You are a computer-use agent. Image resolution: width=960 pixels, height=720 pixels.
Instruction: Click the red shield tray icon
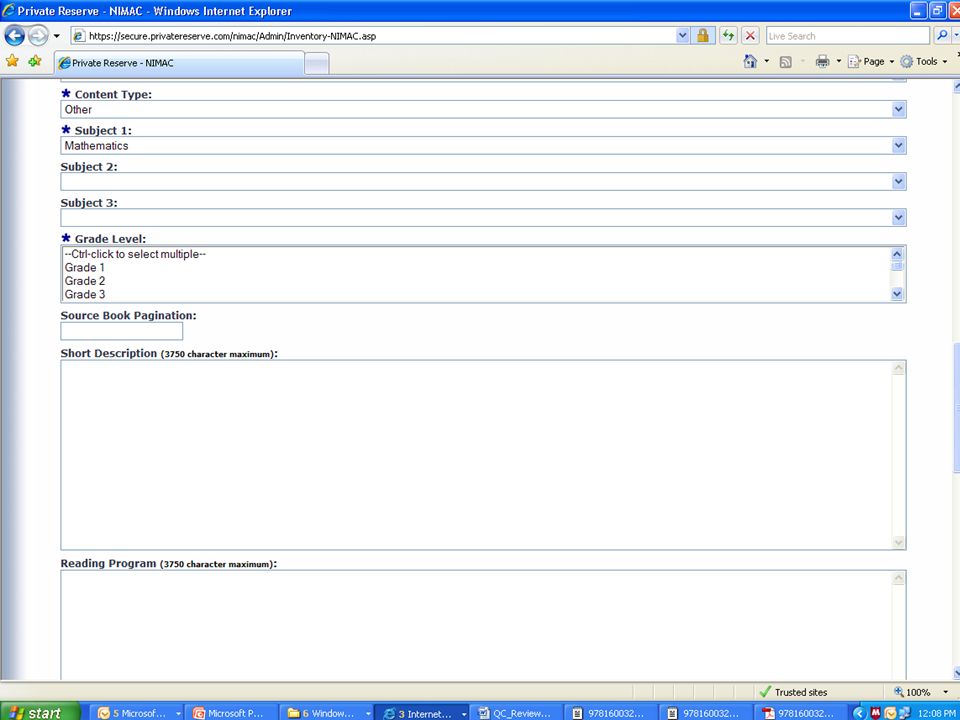tap(876, 713)
